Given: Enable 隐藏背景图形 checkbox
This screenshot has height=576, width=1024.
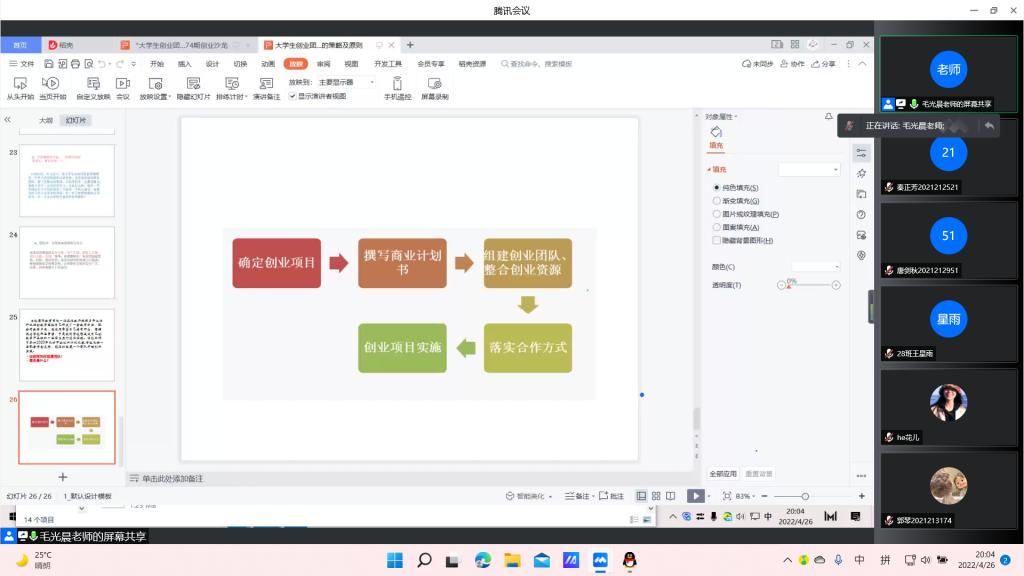Looking at the screenshot, I should pyautogui.click(x=717, y=240).
